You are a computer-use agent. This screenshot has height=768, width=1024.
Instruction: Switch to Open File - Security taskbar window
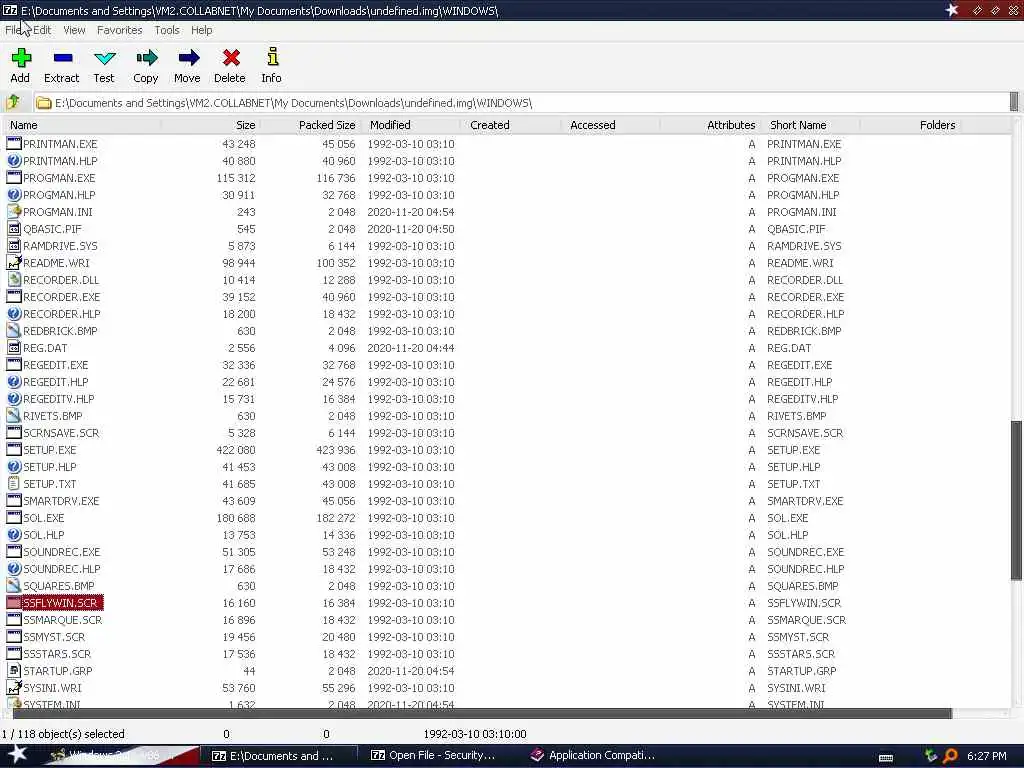click(433, 756)
